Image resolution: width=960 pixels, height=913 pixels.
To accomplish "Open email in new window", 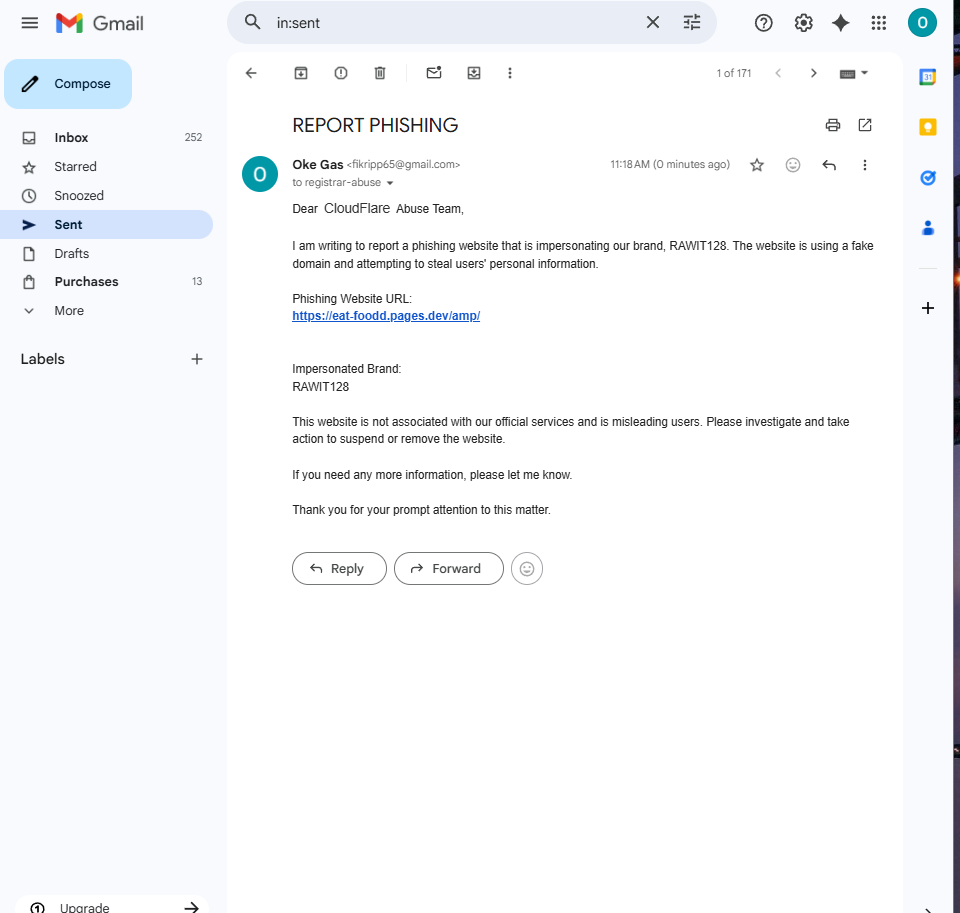I will tap(864, 126).
